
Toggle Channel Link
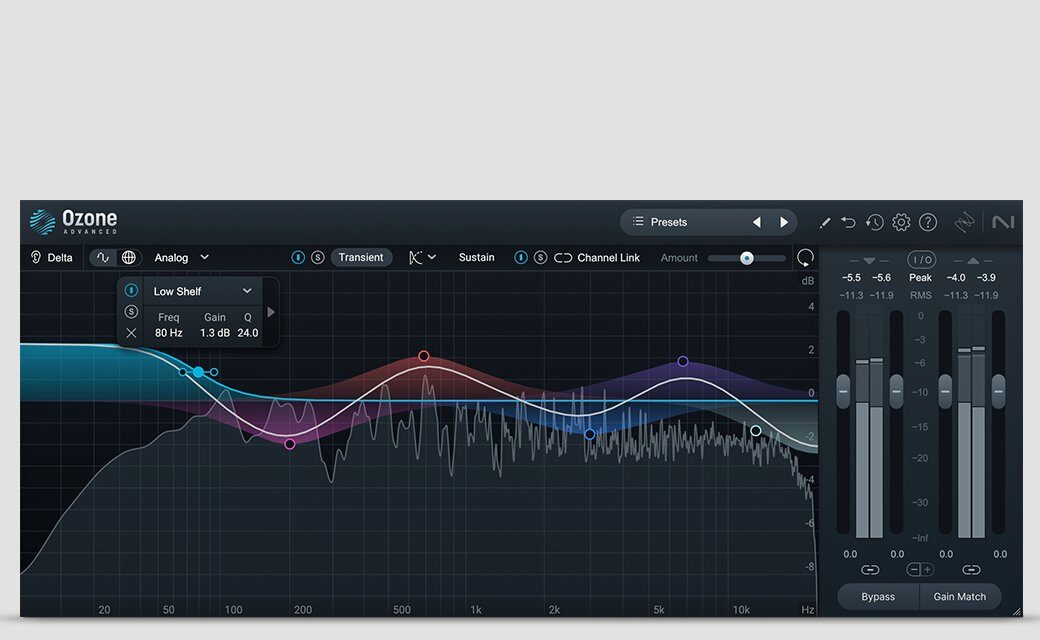tap(597, 257)
